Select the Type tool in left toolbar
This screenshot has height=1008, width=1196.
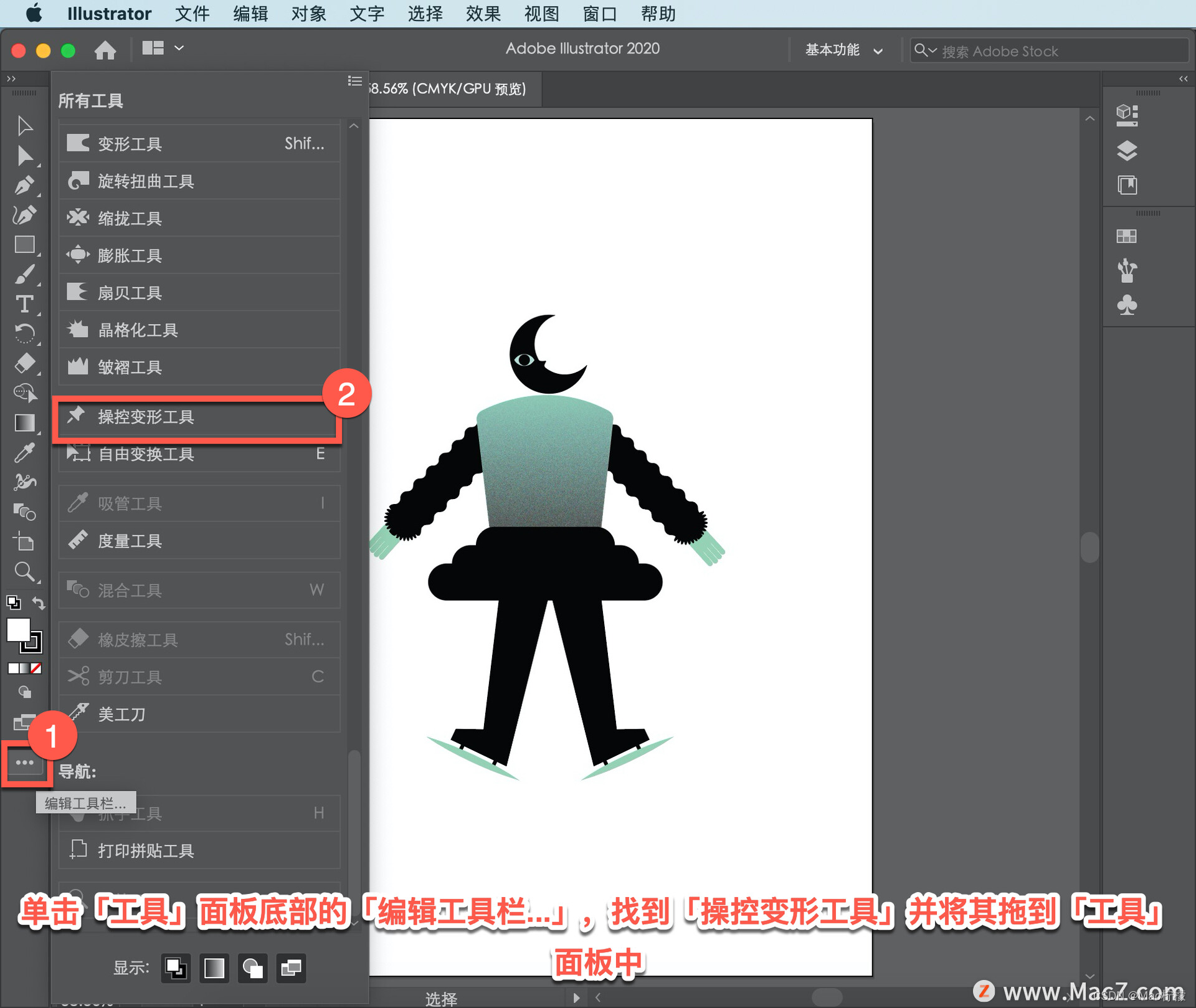pos(24,304)
